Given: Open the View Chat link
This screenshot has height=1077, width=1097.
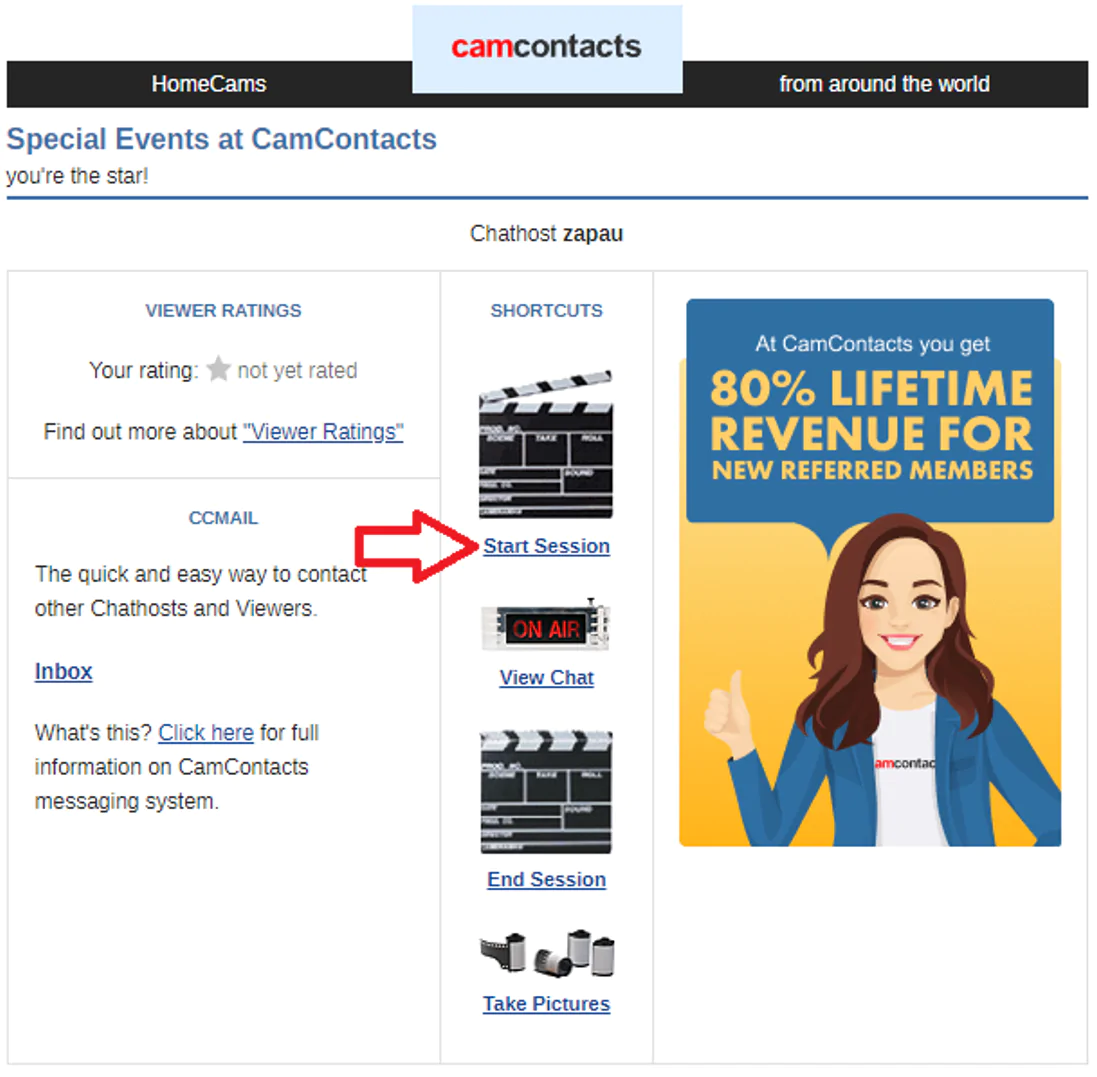Looking at the screenshot, I should pos(546,677).
